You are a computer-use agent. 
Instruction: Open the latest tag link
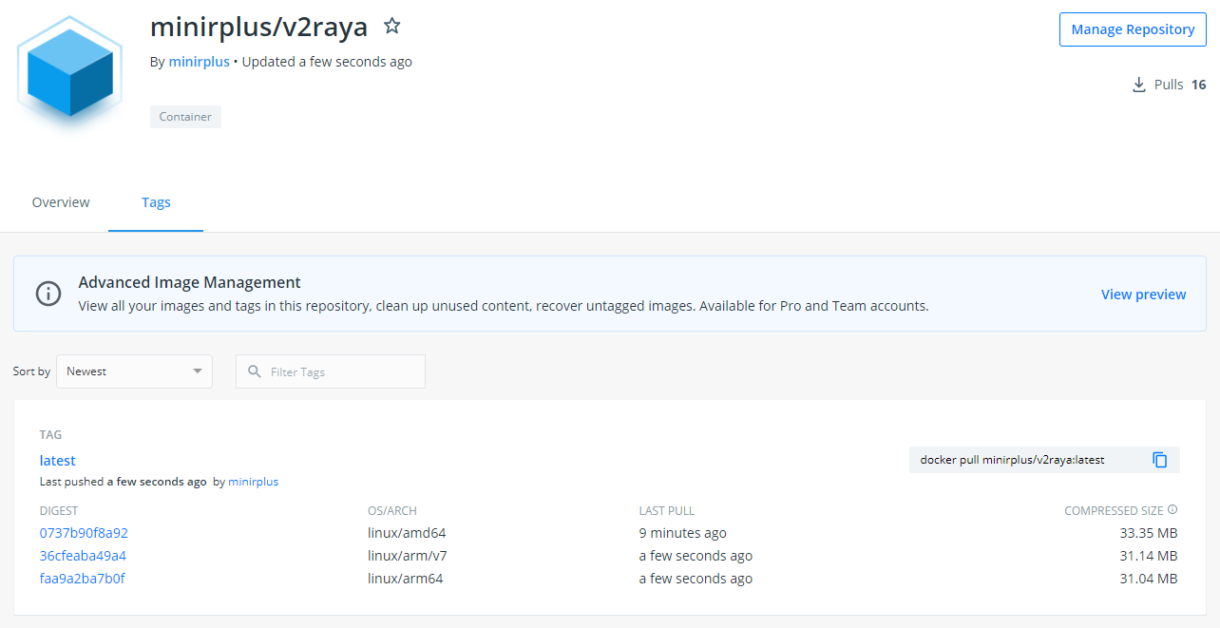pos(57,460)
